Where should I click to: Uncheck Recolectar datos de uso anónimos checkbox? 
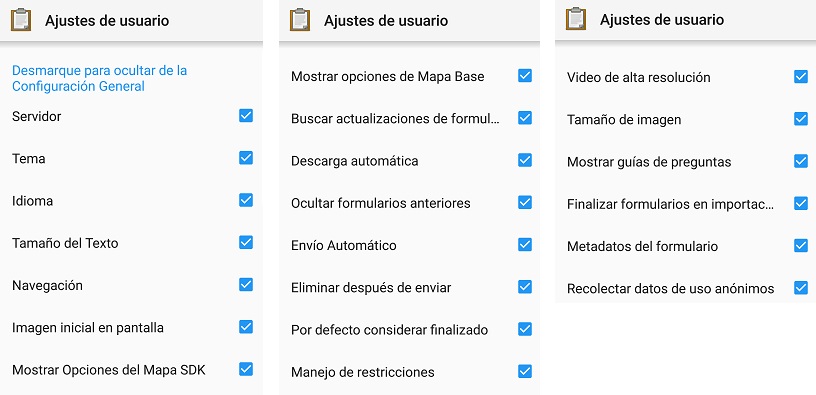pos(801,287)
